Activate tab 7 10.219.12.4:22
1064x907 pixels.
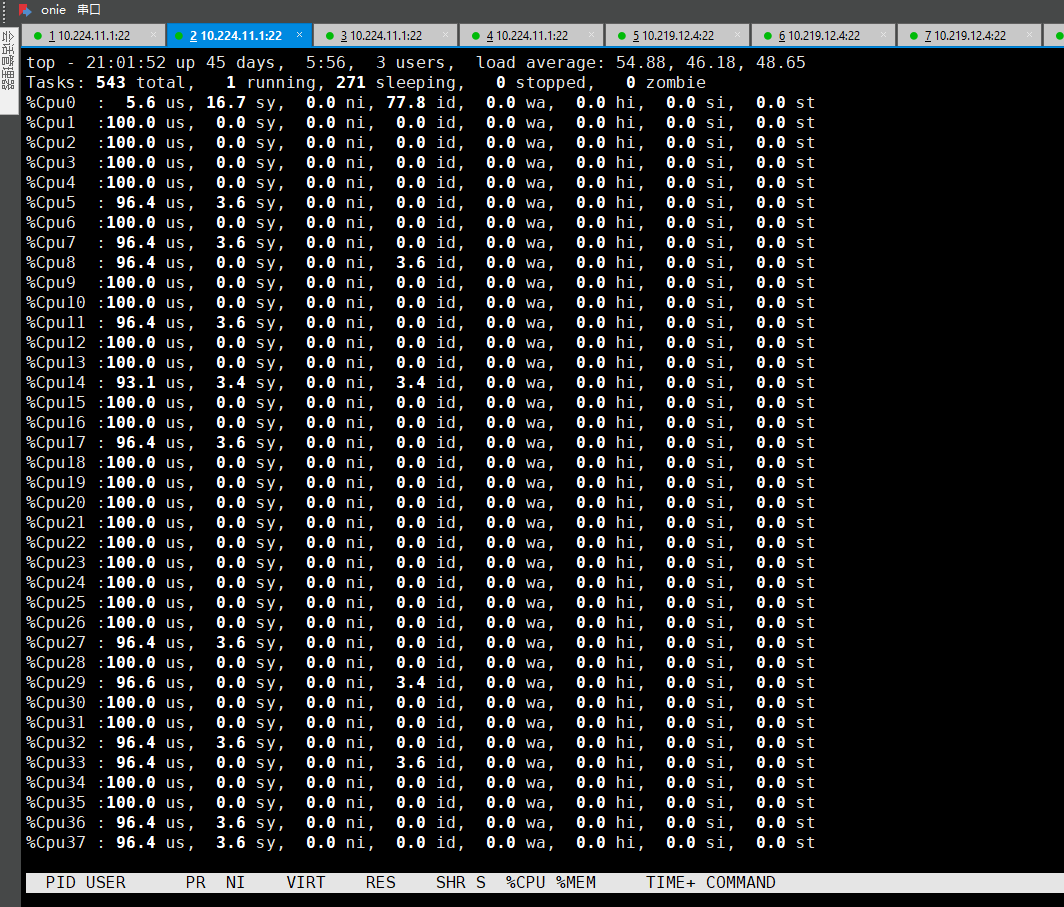965,36
